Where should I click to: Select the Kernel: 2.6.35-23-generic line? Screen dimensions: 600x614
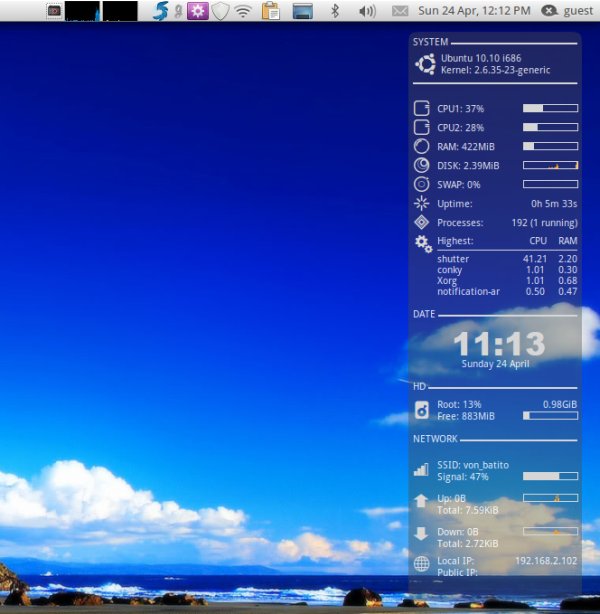pyautogui.click(x=495, y=70)
